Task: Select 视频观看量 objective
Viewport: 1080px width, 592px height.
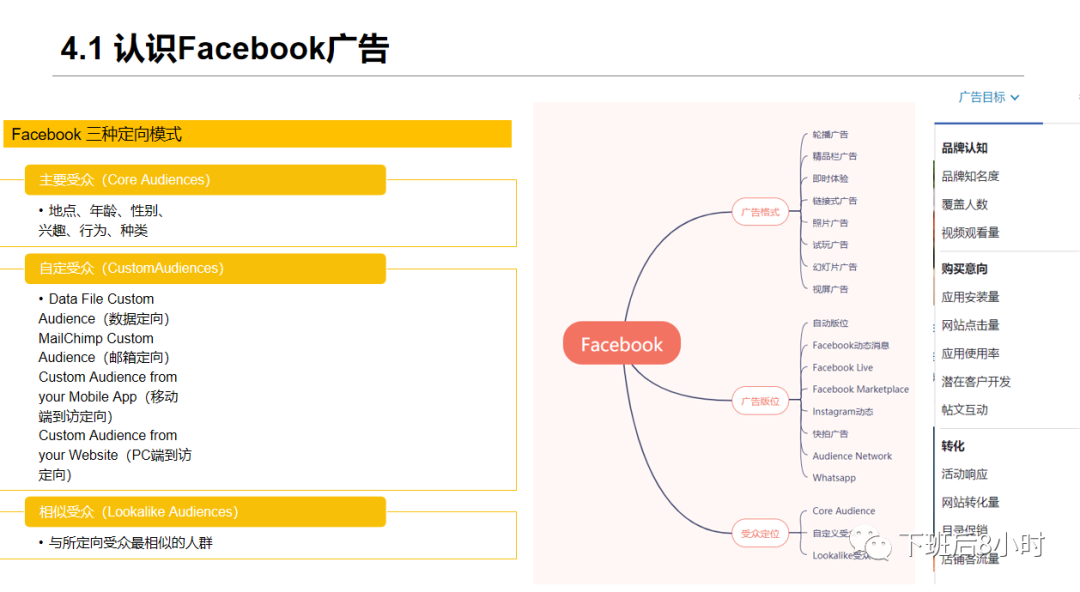Action: 970,233
